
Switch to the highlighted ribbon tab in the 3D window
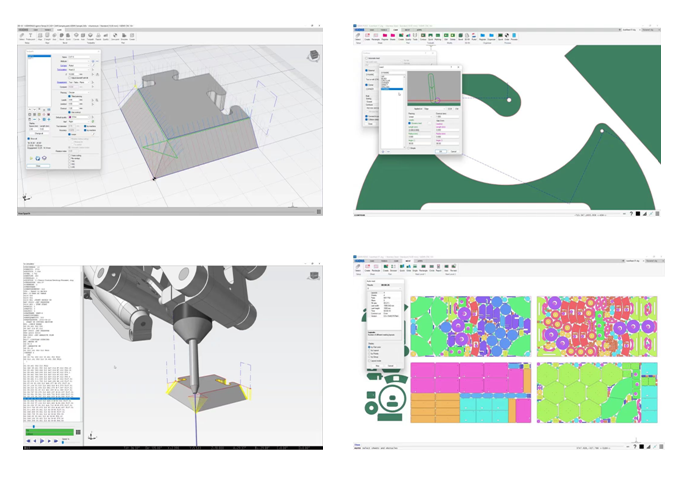tap(59, 29)
